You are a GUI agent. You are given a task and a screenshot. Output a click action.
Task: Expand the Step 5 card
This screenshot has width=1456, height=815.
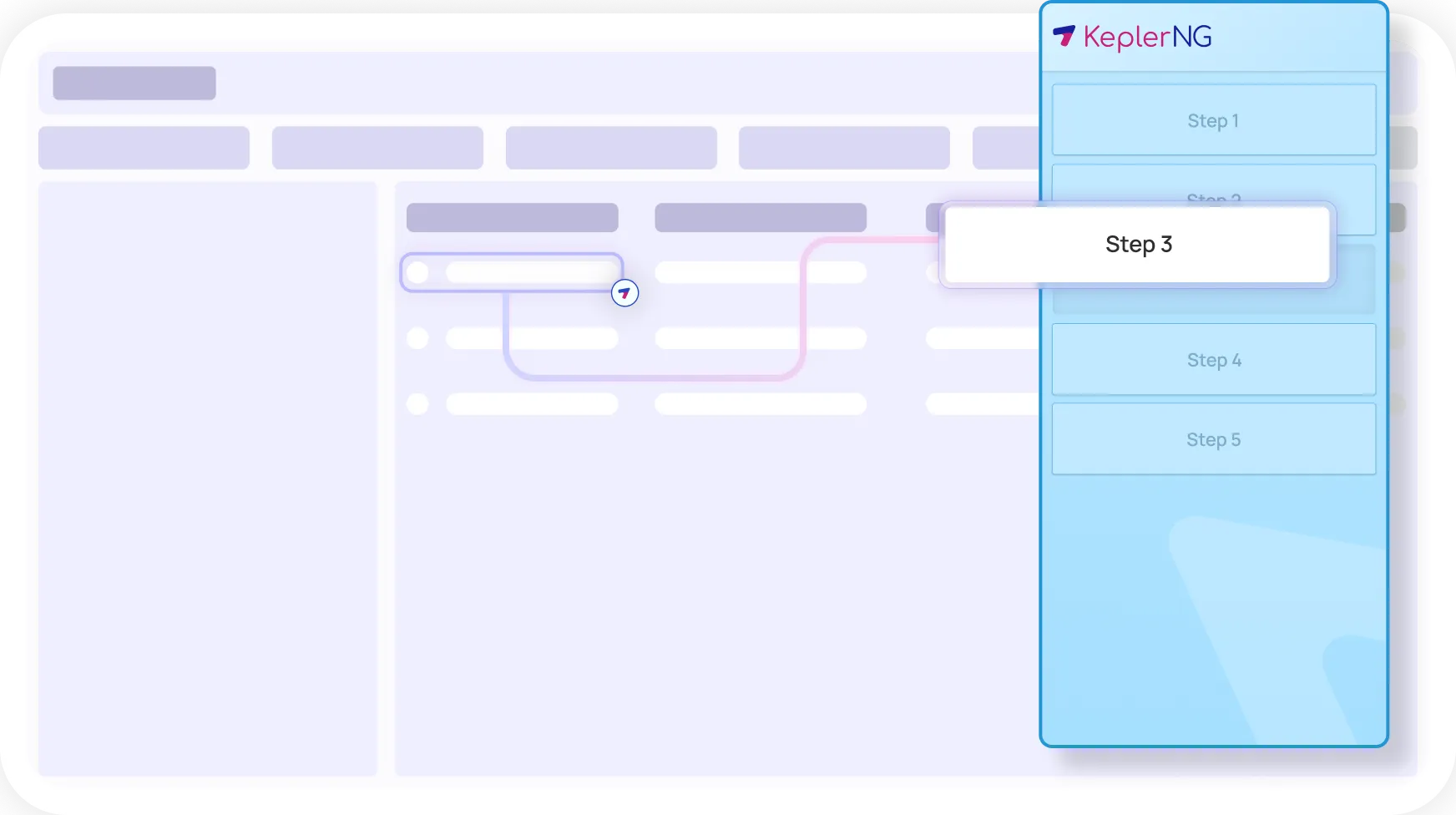(1212, 438)
